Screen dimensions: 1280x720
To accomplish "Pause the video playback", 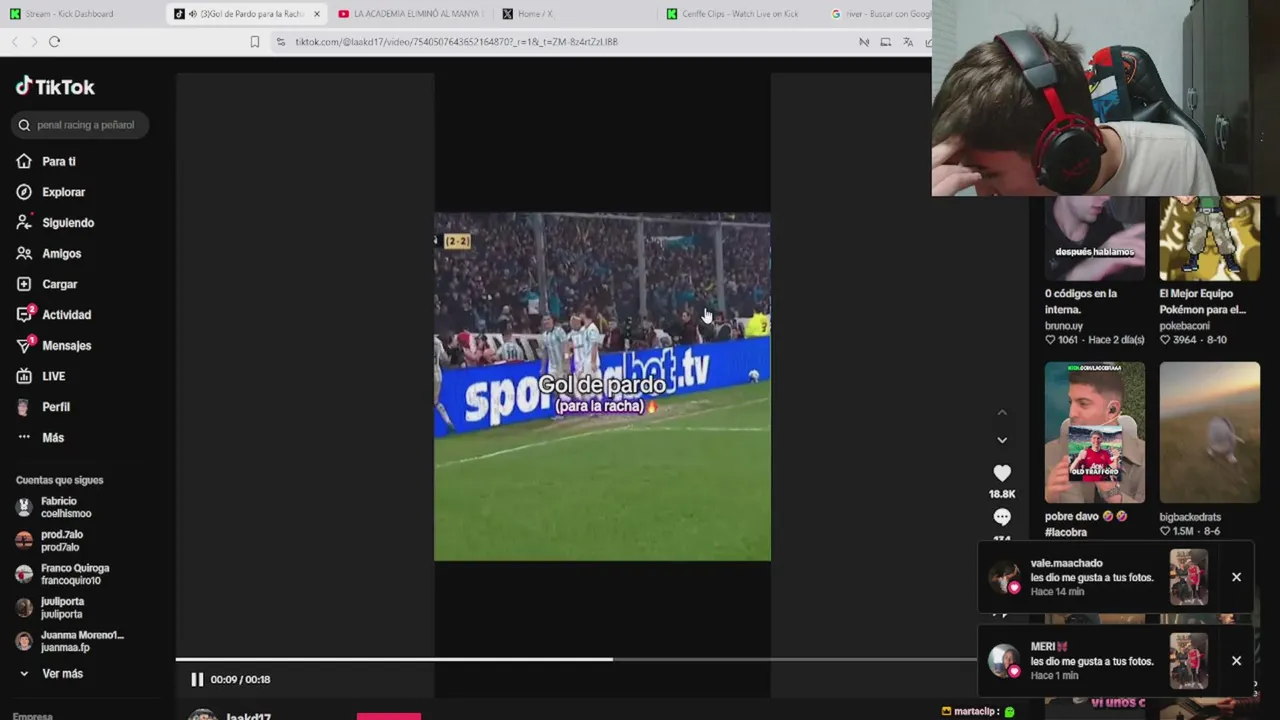I will click(197, 679).
